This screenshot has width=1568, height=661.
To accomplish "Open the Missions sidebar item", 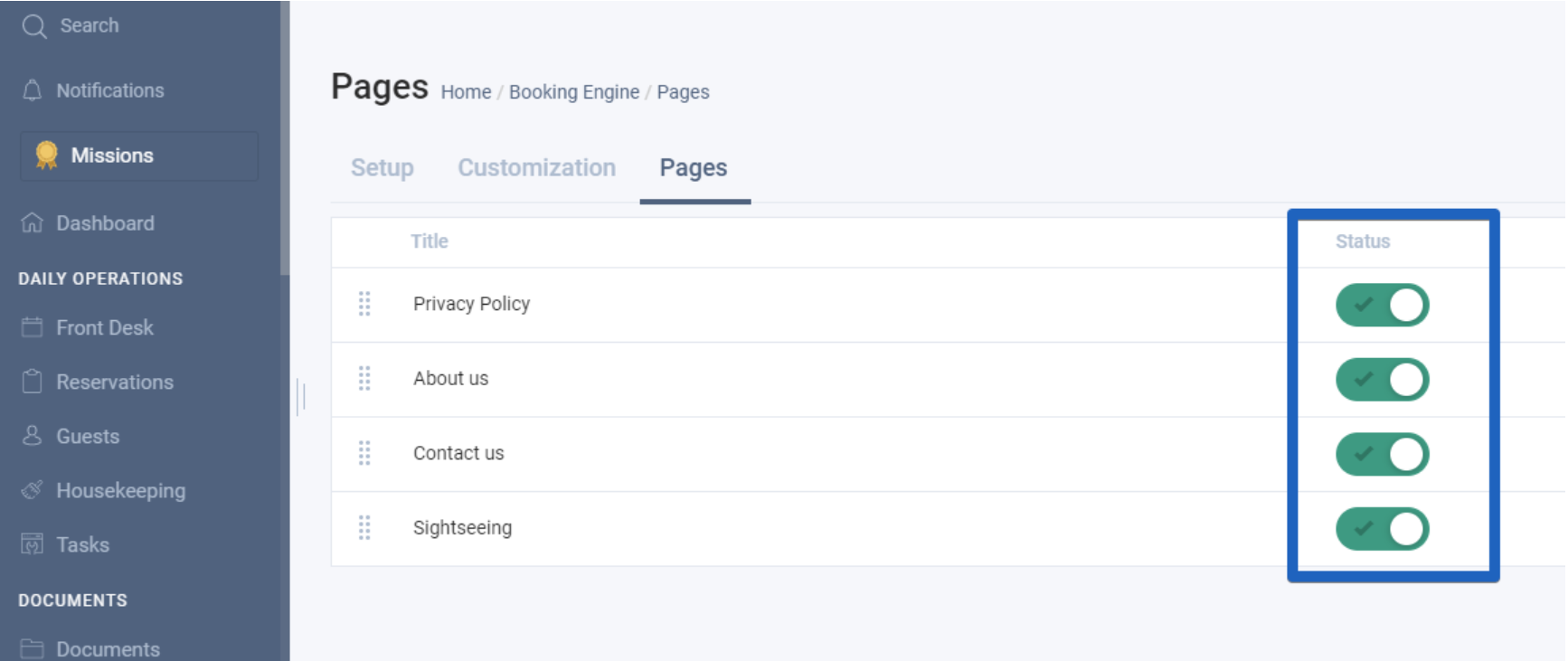I will [x=139, y=156].
